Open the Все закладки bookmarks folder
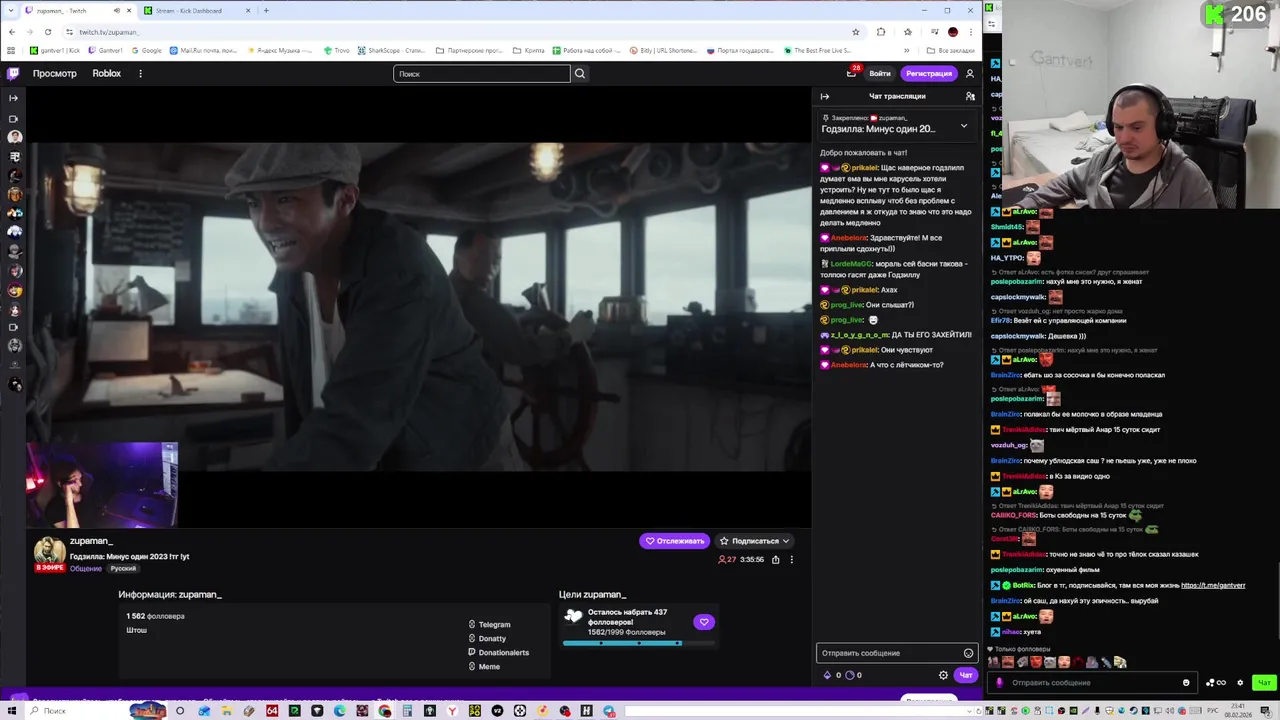1280x720 pixels. 951,50
